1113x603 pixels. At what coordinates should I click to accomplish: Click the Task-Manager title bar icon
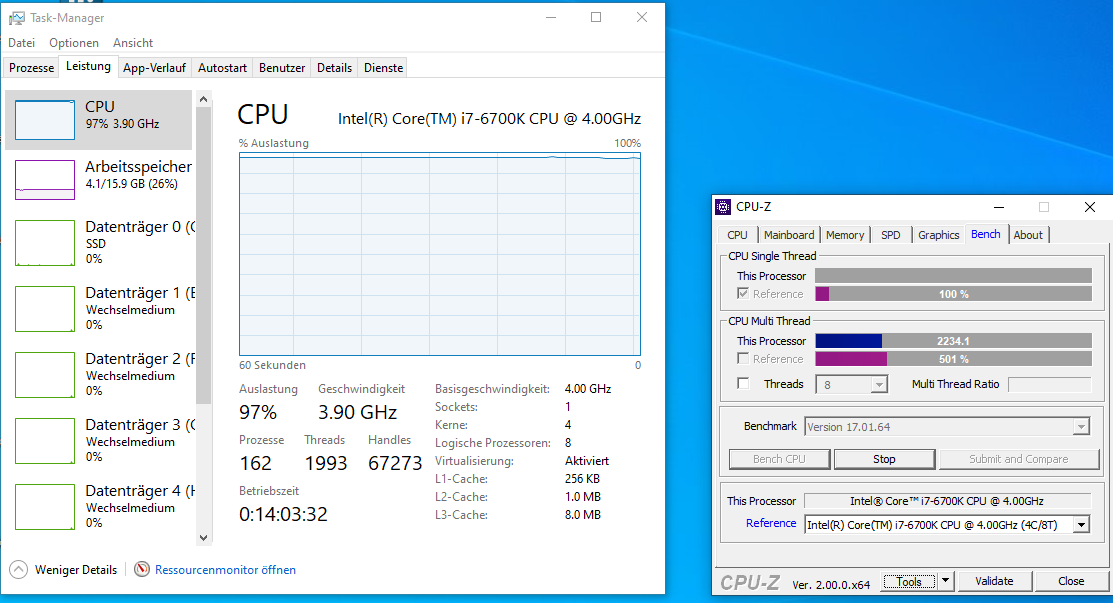point(16,18)
